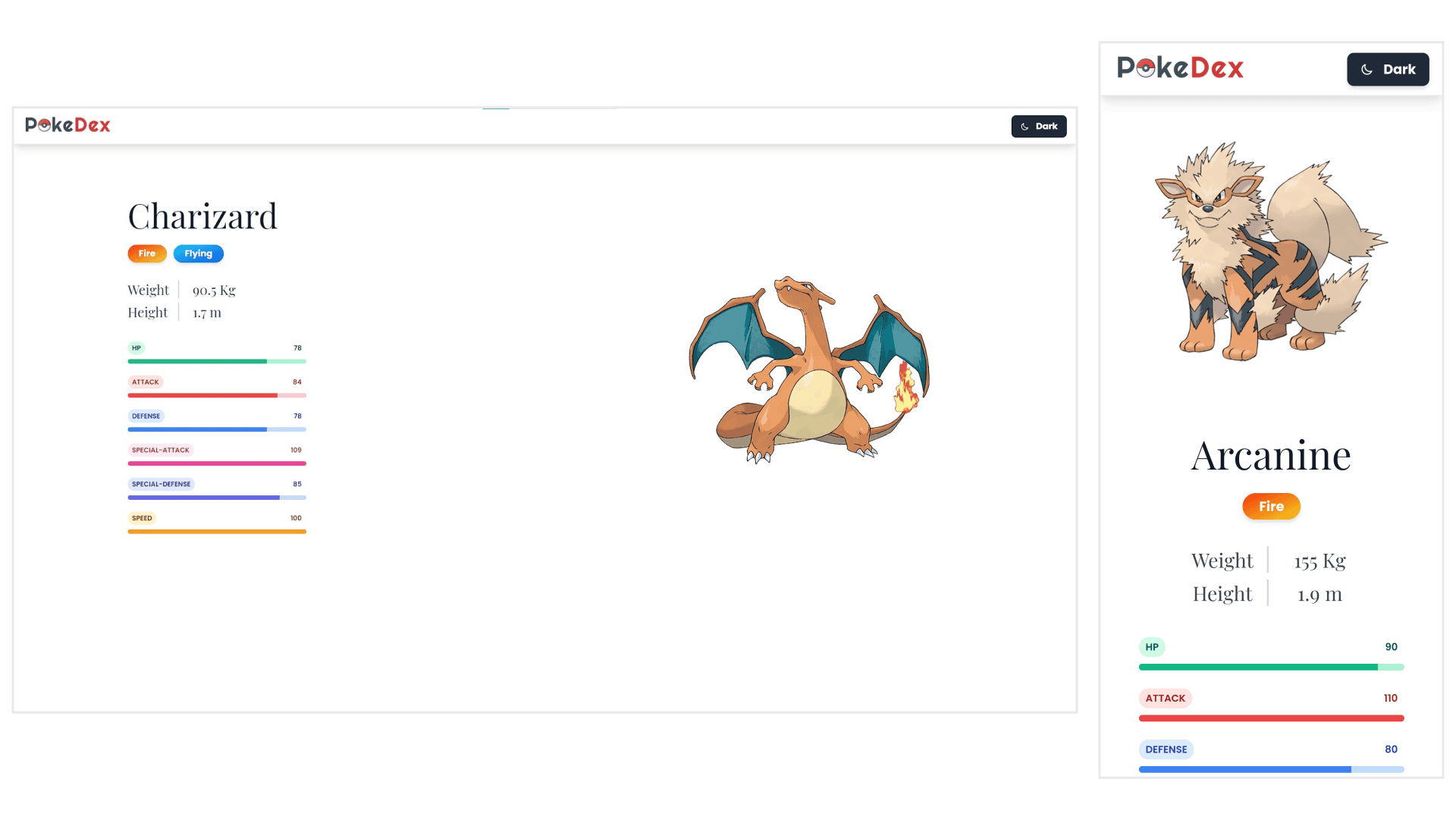Click the Charizard name heading
This screenshot has width=1456, height=820.
coord(202,217)
